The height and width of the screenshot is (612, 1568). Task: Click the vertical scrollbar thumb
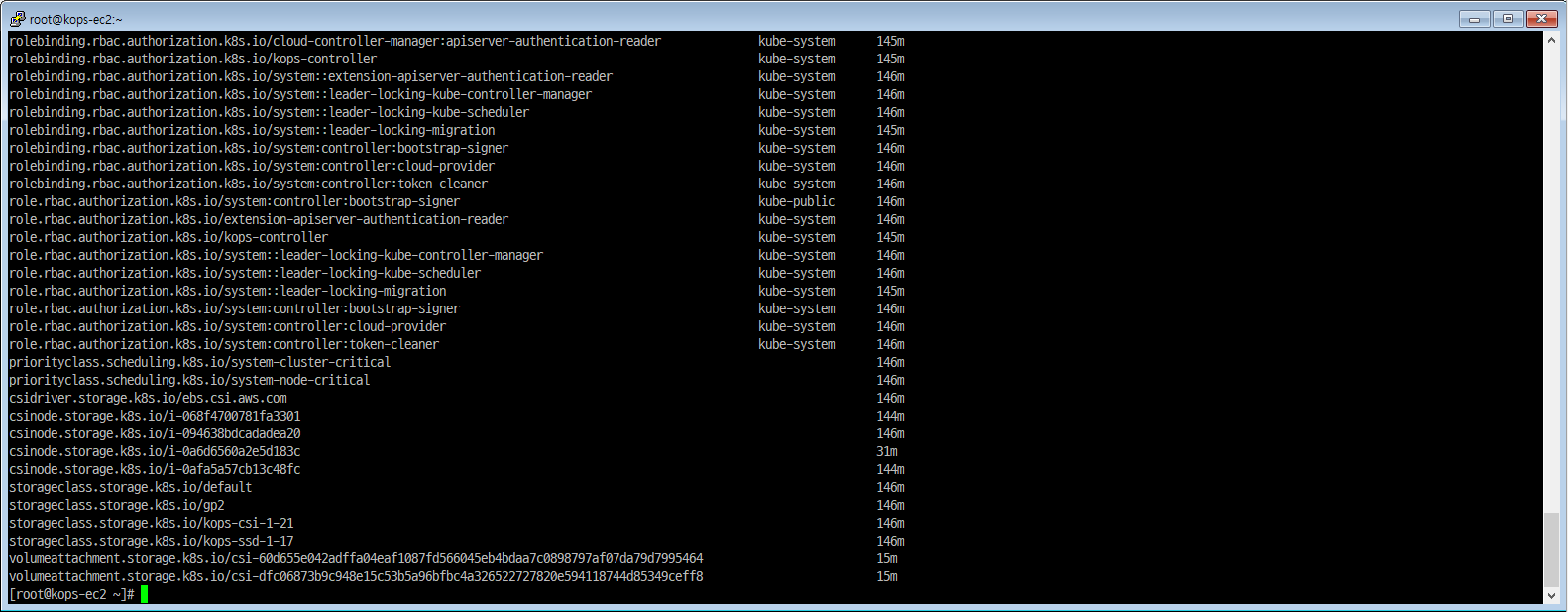[1552, 550]
